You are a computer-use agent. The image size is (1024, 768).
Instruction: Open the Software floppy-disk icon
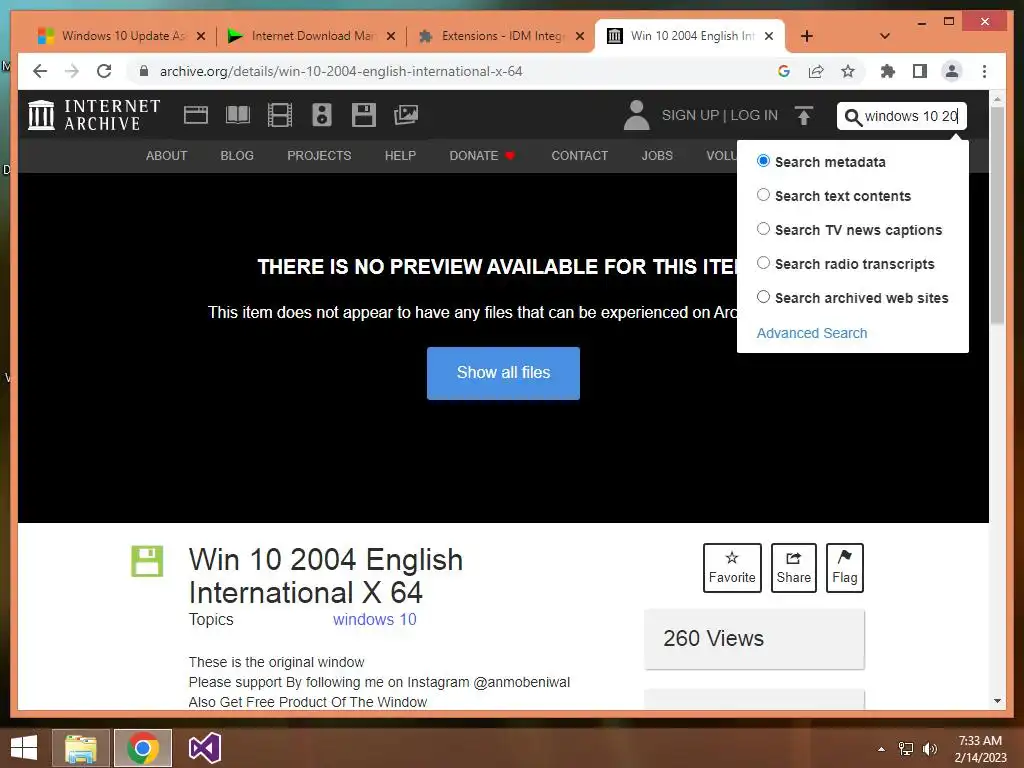point(363,116)
